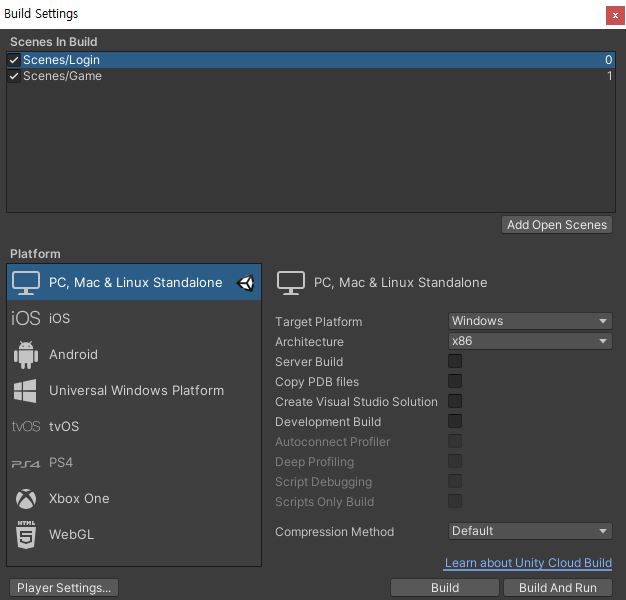Image resolution: width=626 pixels, height=600 pixels.
Task: Click the scene index 1 value
Action: [x=609, y=76]
